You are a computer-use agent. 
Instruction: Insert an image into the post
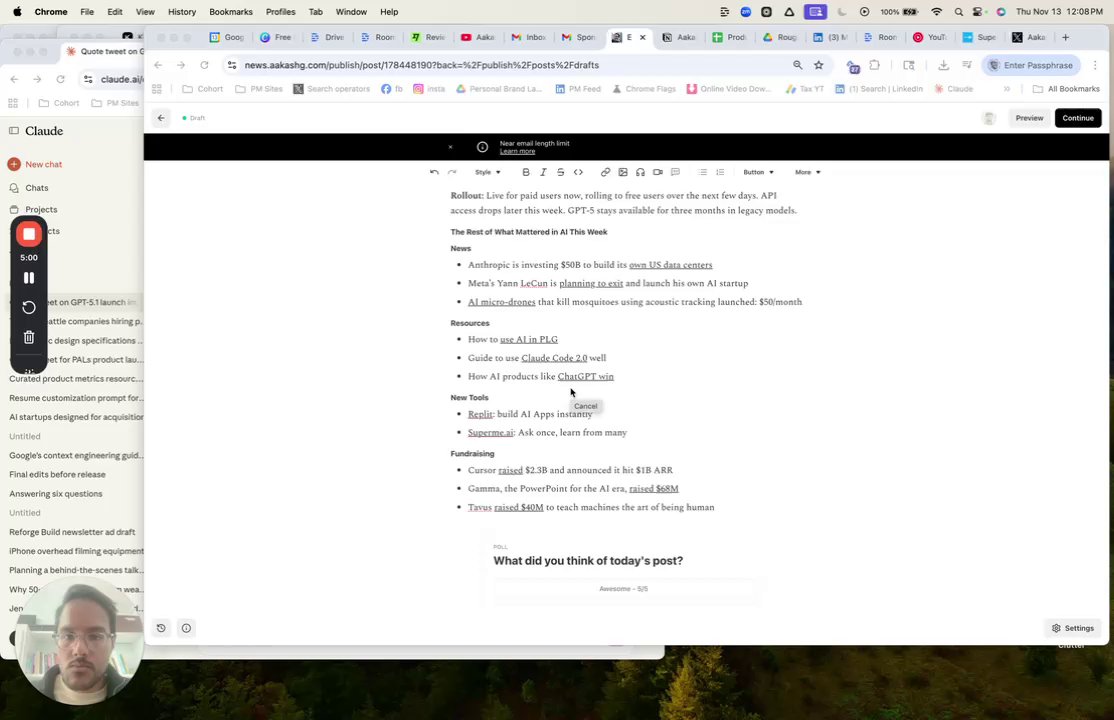623,172
